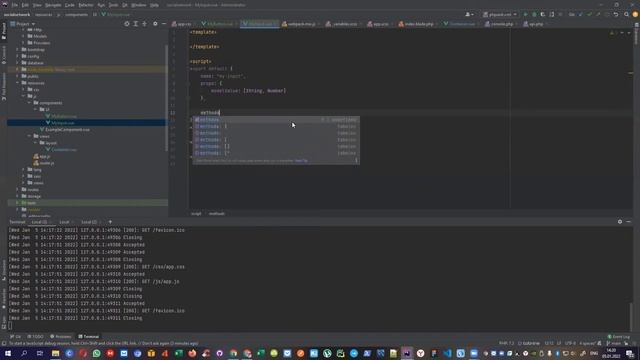Switch to the app.css editor tab
640x360 pixels.
click(x=182, y=24)
